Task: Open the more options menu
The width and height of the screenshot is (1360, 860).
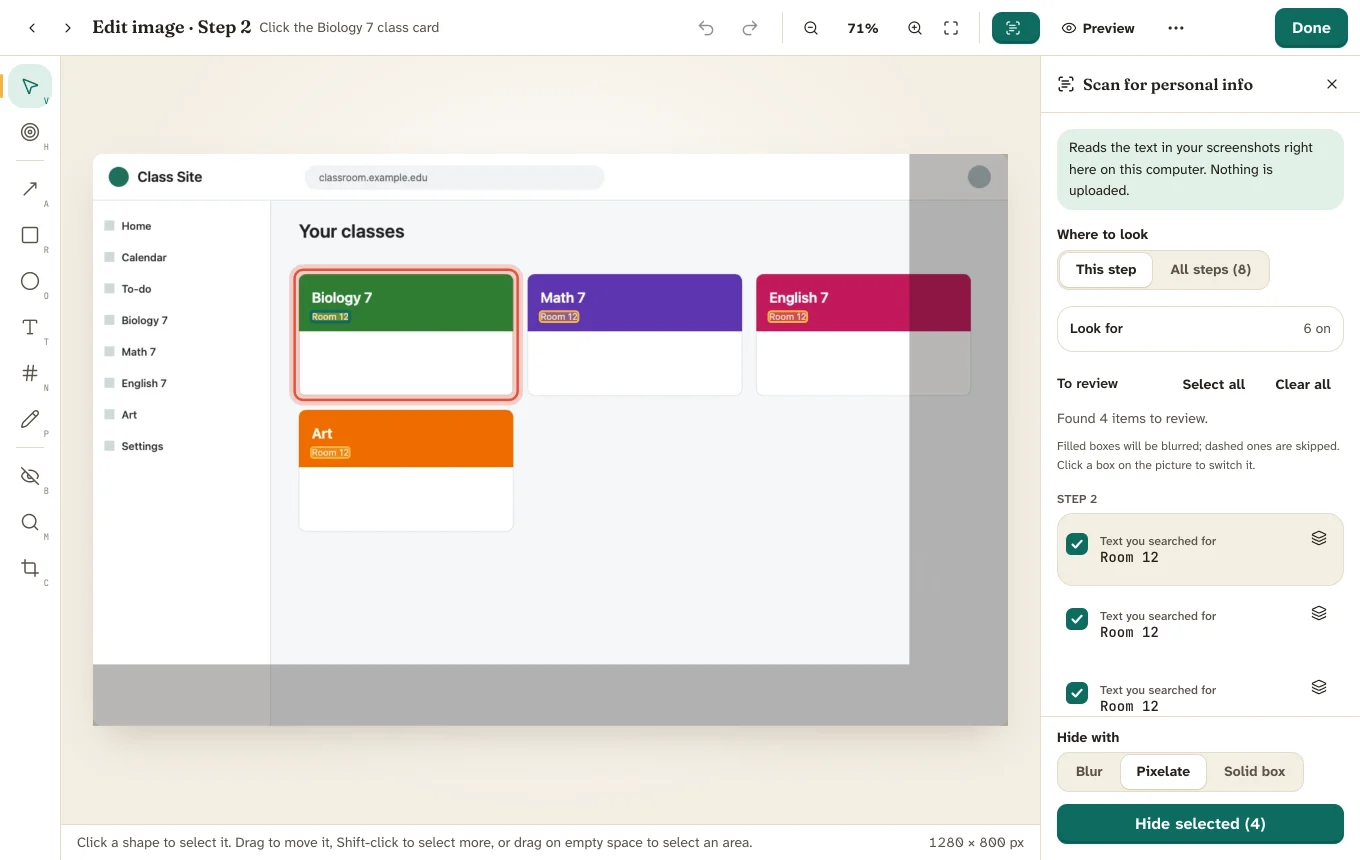Action: [x=1176, y=28]
